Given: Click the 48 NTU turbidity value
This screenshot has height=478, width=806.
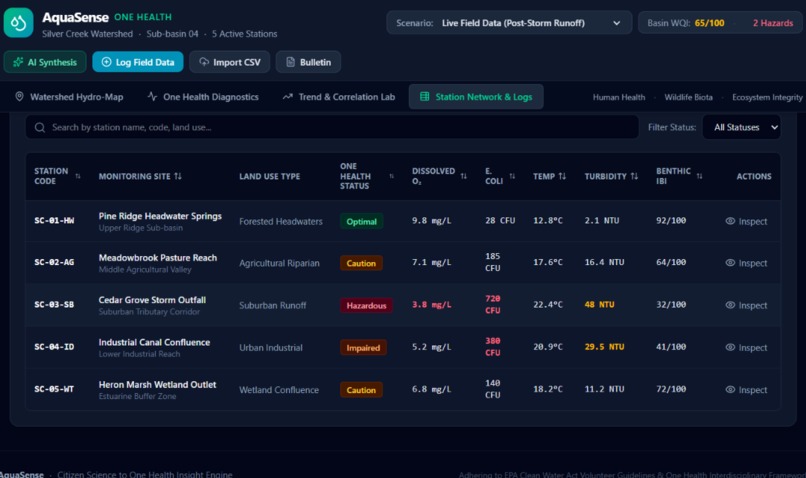Looking at the screenshot, I should [599, 304].
